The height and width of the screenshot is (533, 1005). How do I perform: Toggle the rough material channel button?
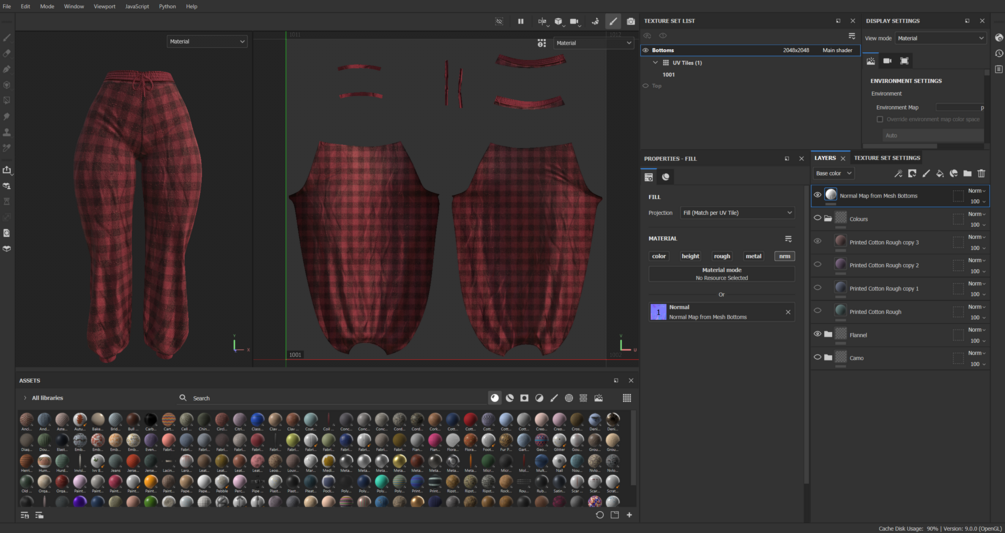722,256
